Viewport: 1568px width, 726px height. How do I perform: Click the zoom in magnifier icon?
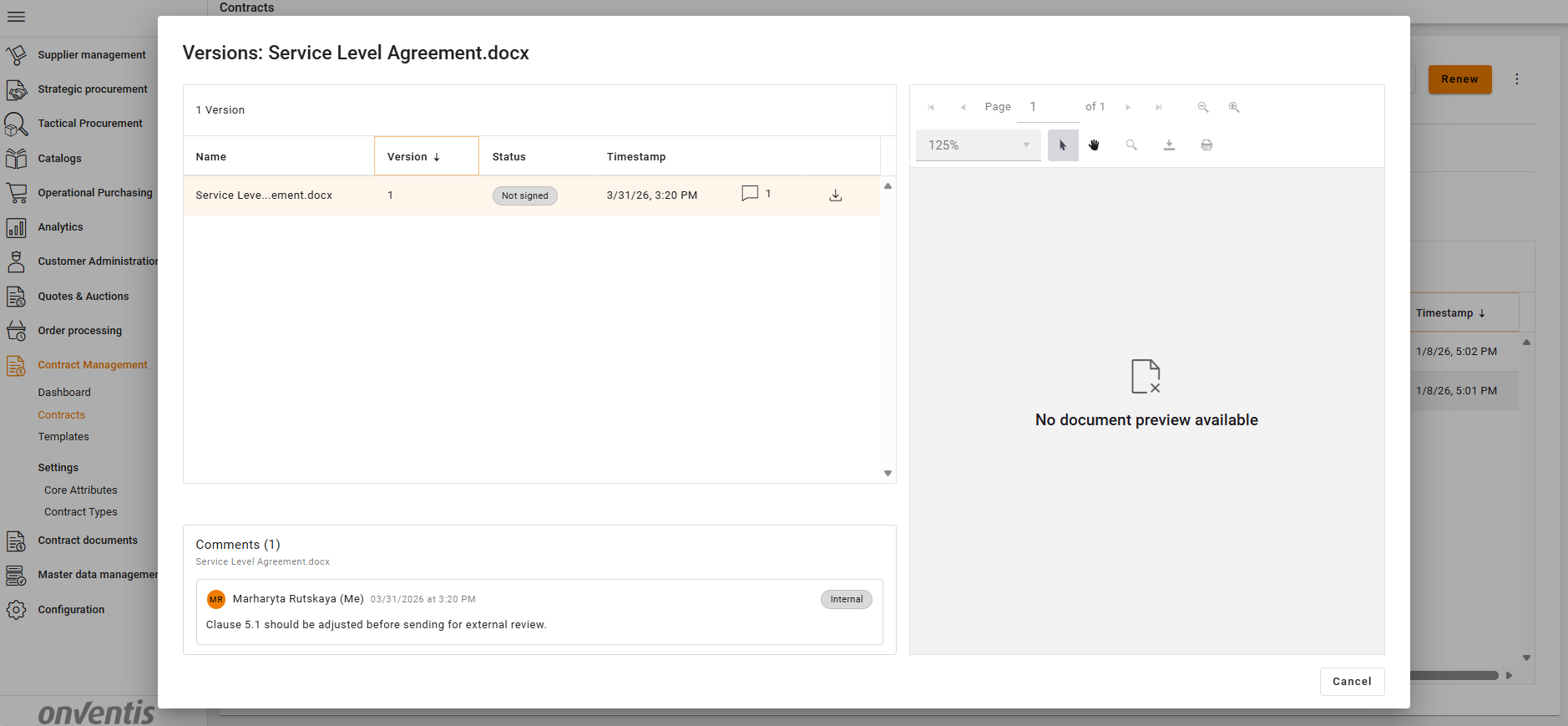(x=1234, y=107)
